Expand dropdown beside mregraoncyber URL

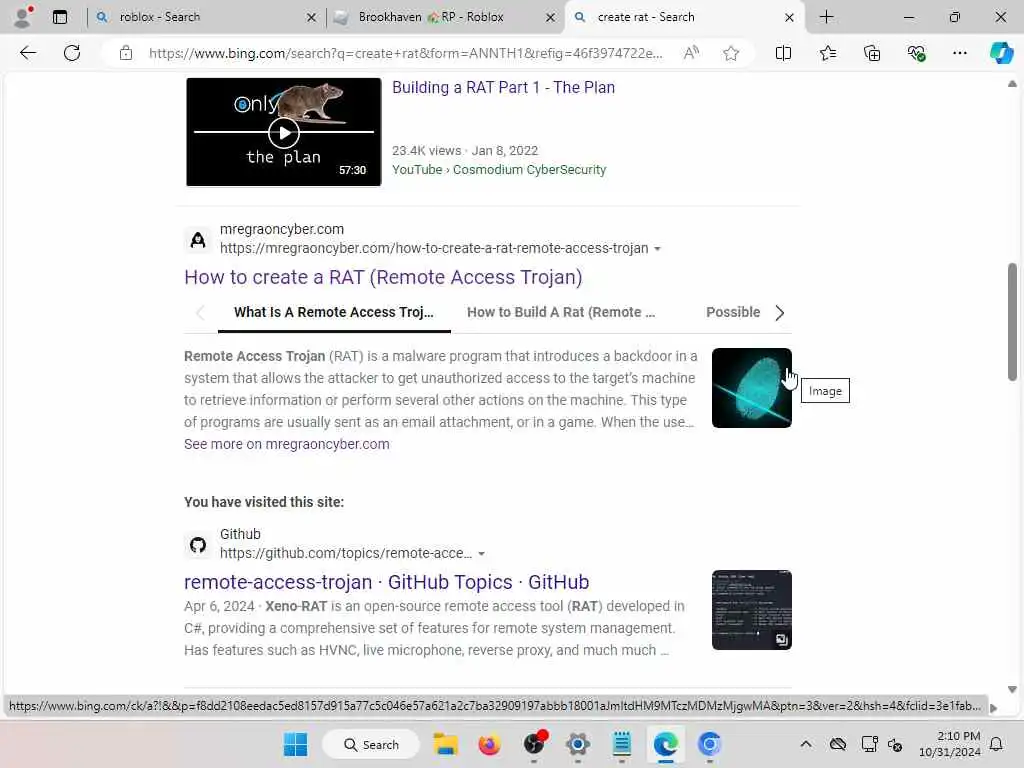tap(657, 249)
